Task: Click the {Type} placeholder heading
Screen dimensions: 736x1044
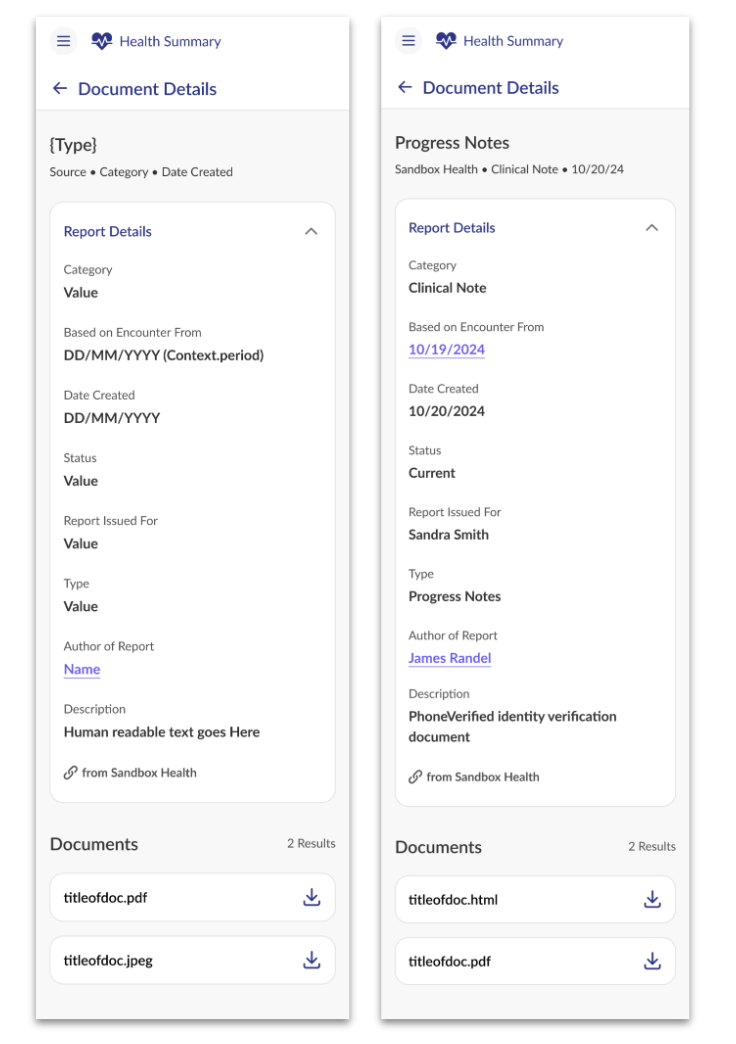Action: 73,144
